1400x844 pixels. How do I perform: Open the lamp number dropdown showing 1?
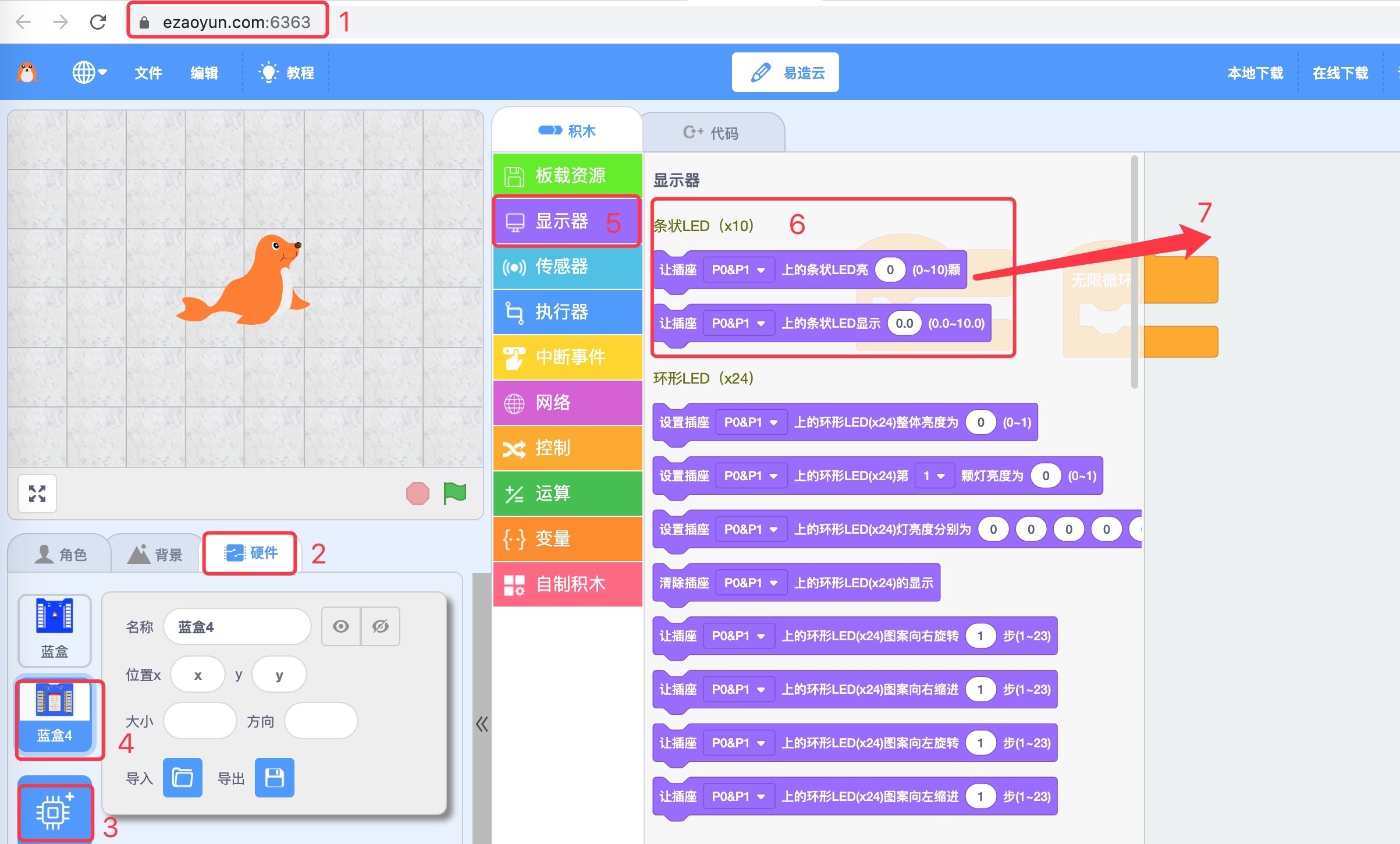coord(934,476)
